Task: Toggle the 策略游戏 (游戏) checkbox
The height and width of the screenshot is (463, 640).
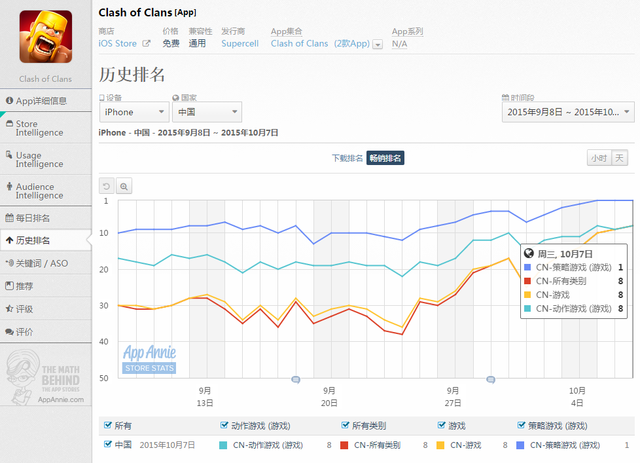Action: tap(521, 425)
